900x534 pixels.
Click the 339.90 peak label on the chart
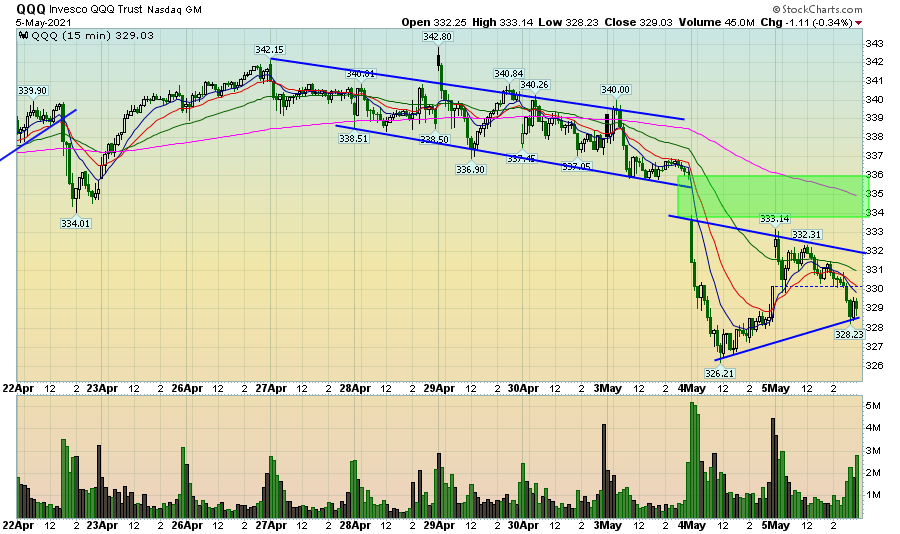click(x=33, y=91)
